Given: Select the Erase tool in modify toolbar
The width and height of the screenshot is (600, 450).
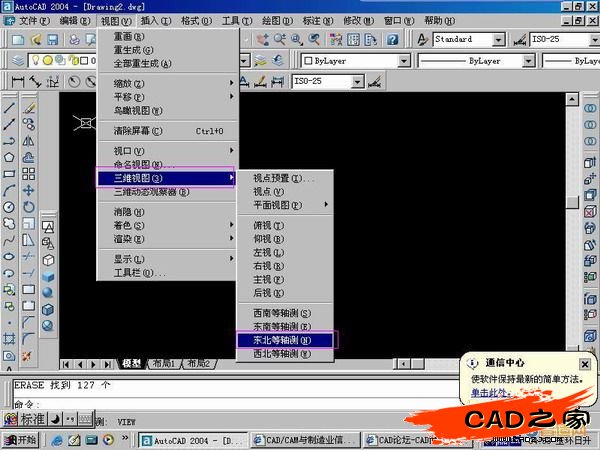Looking at the screenshot, I should click(x=29, y=108).
